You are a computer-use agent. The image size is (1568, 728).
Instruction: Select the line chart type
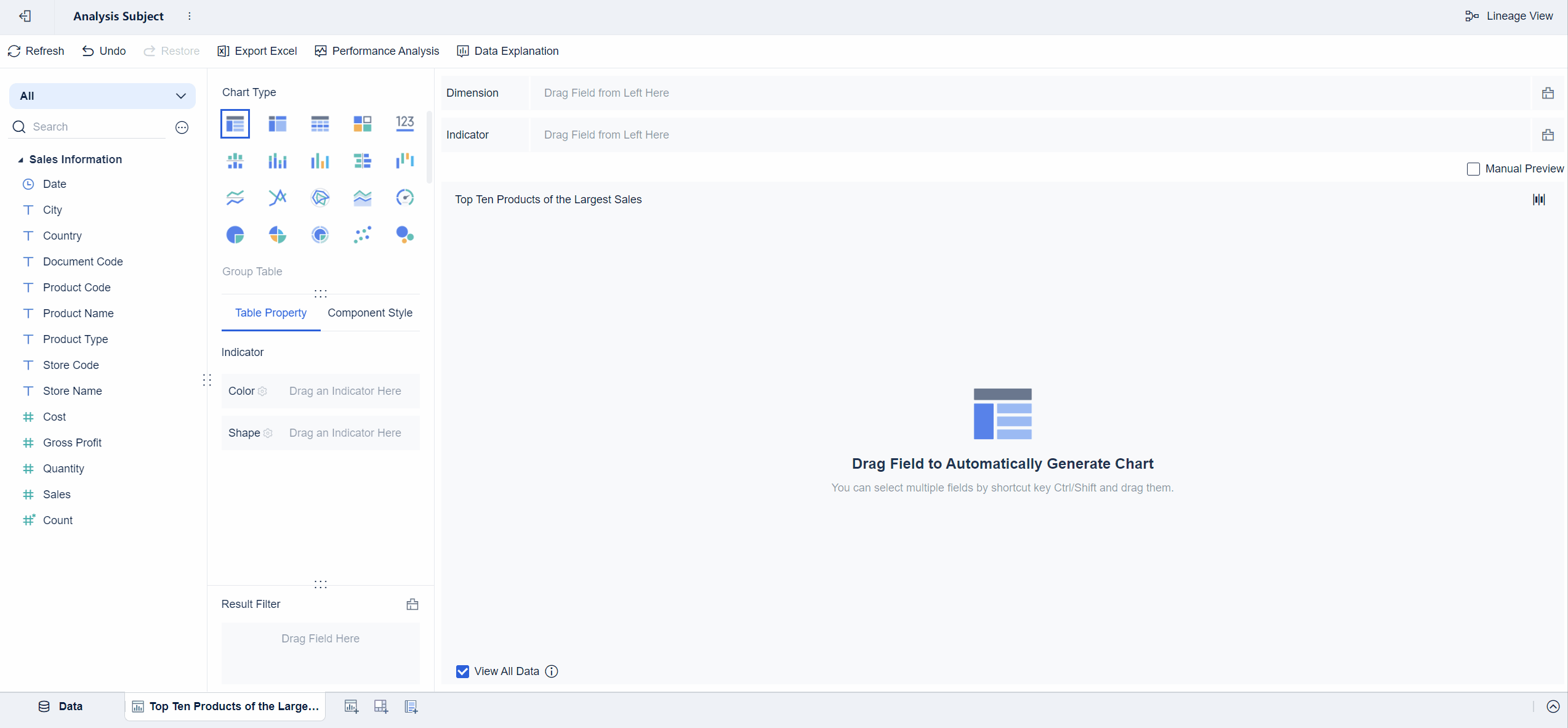tap(235, 198)
